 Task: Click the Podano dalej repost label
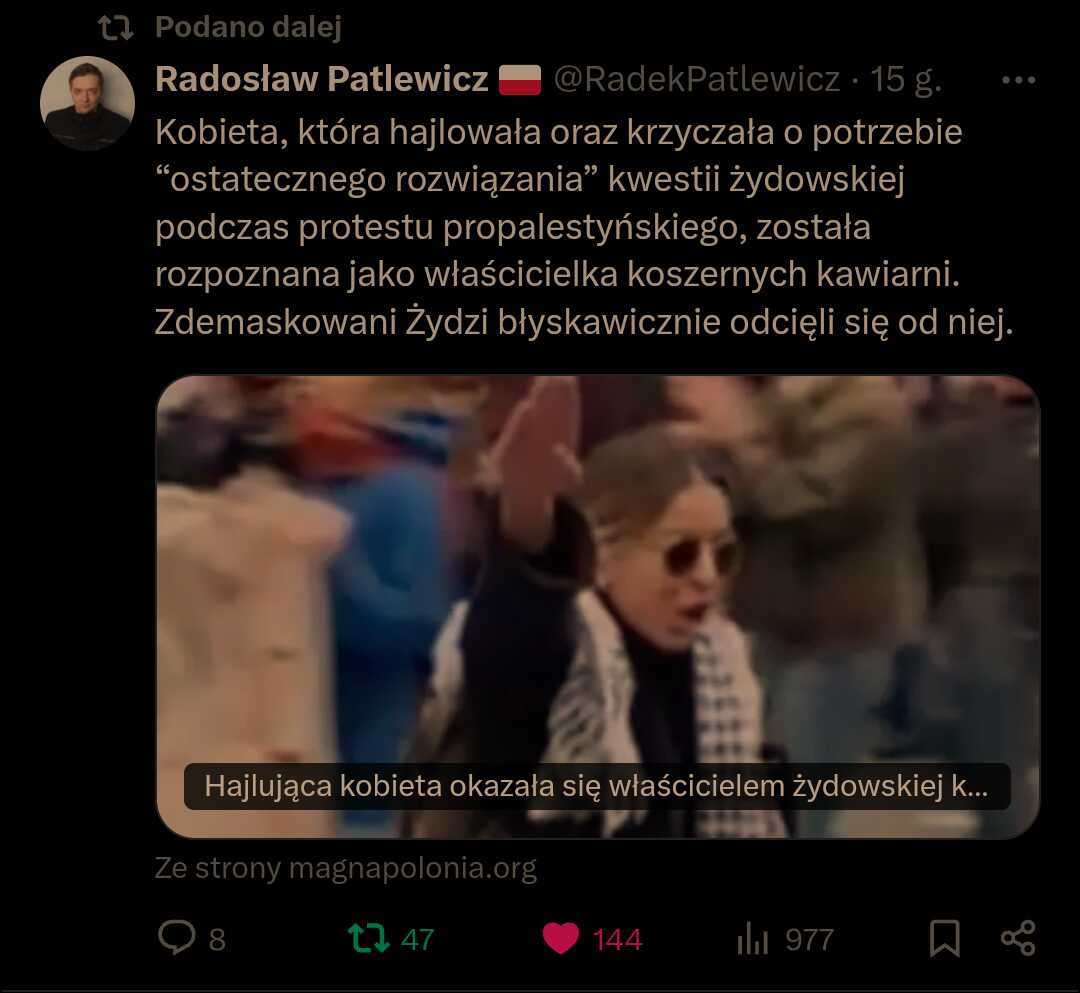tap(249, 27)
